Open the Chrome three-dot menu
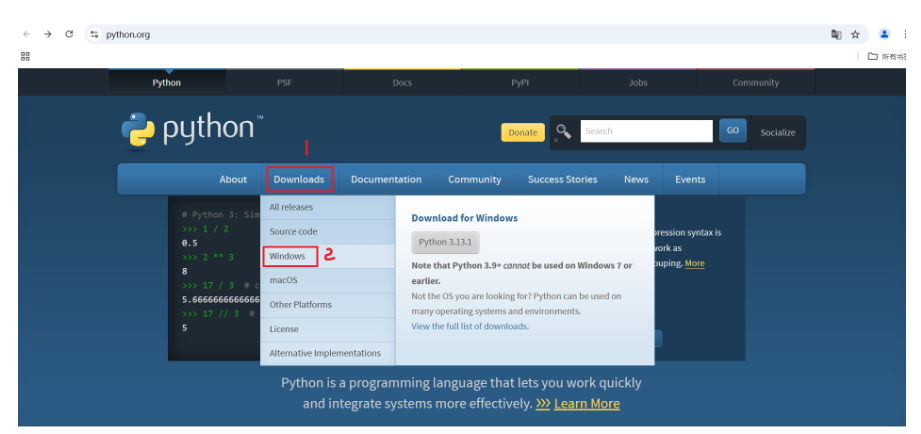 (x=905, y=34)
